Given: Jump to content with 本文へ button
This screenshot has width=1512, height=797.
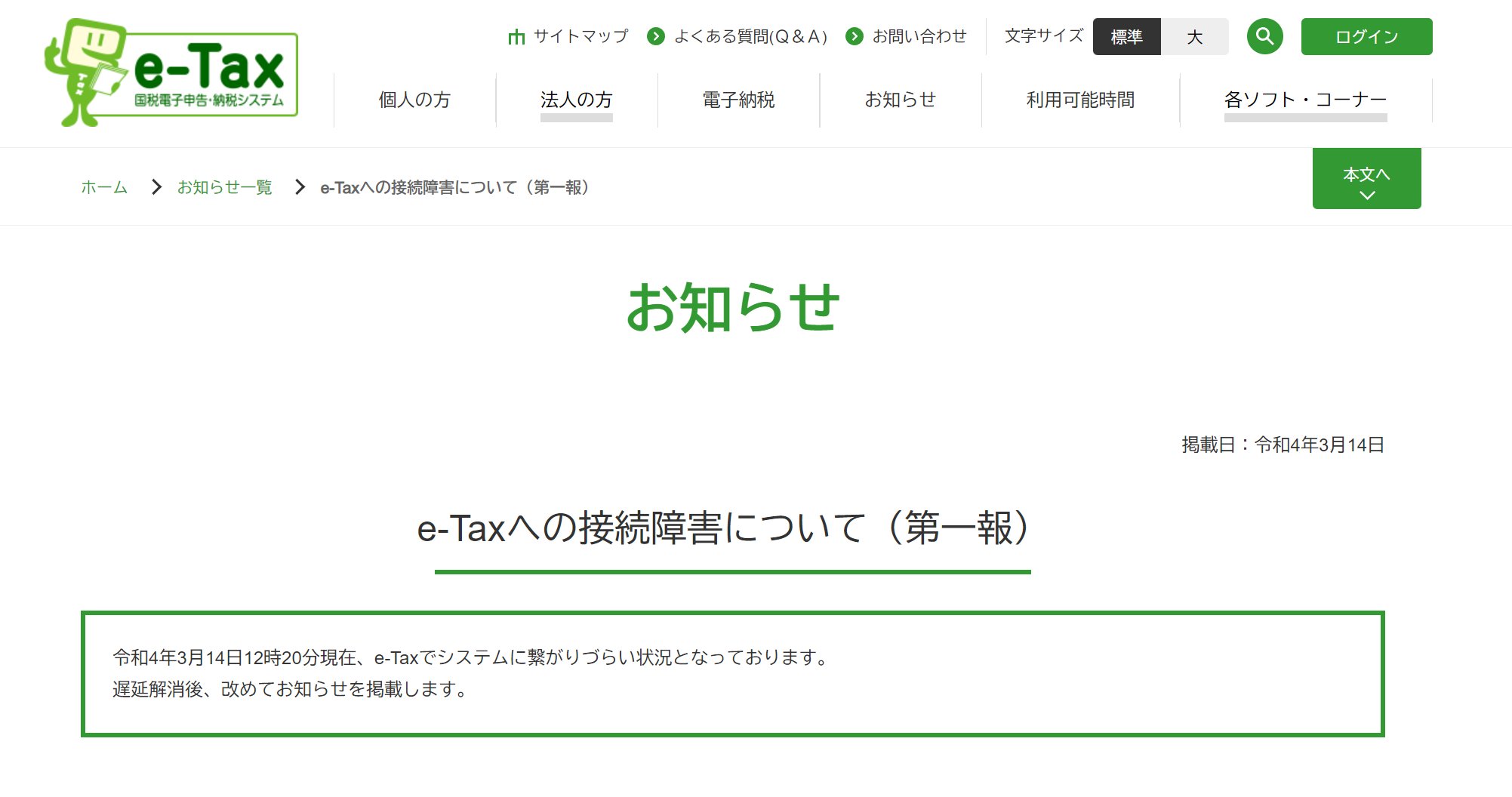Looking at the screenshot, I should coord(1366,178).
